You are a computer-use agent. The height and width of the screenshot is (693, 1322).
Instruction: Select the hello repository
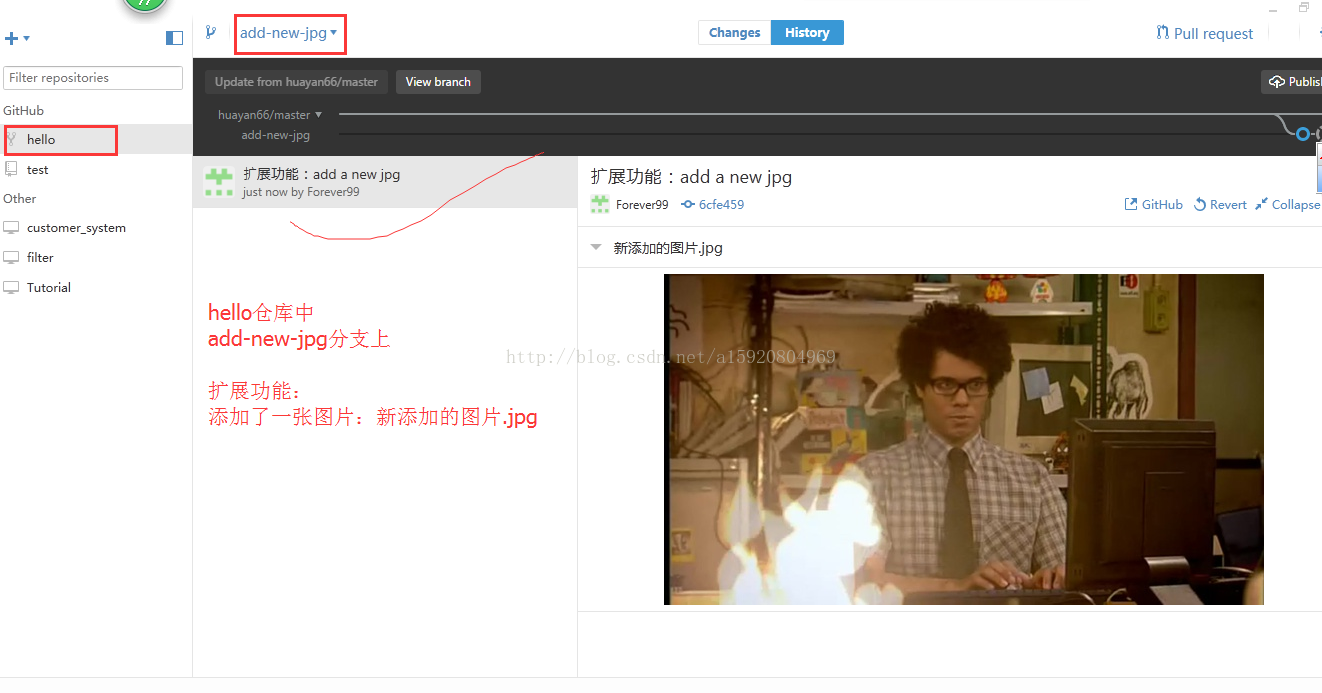point(96,139)
